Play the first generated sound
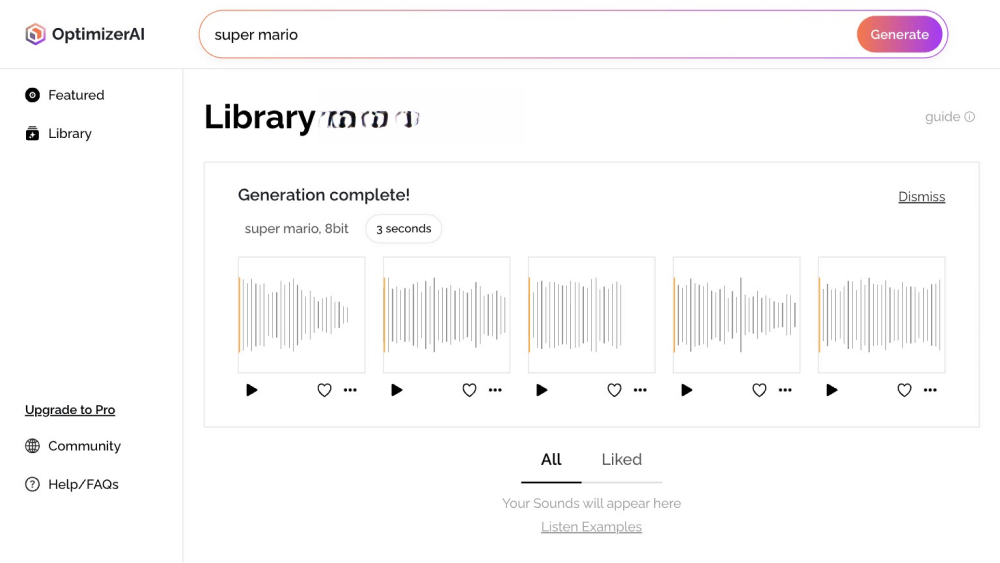 pyautogui.click(x=252, y=390)
